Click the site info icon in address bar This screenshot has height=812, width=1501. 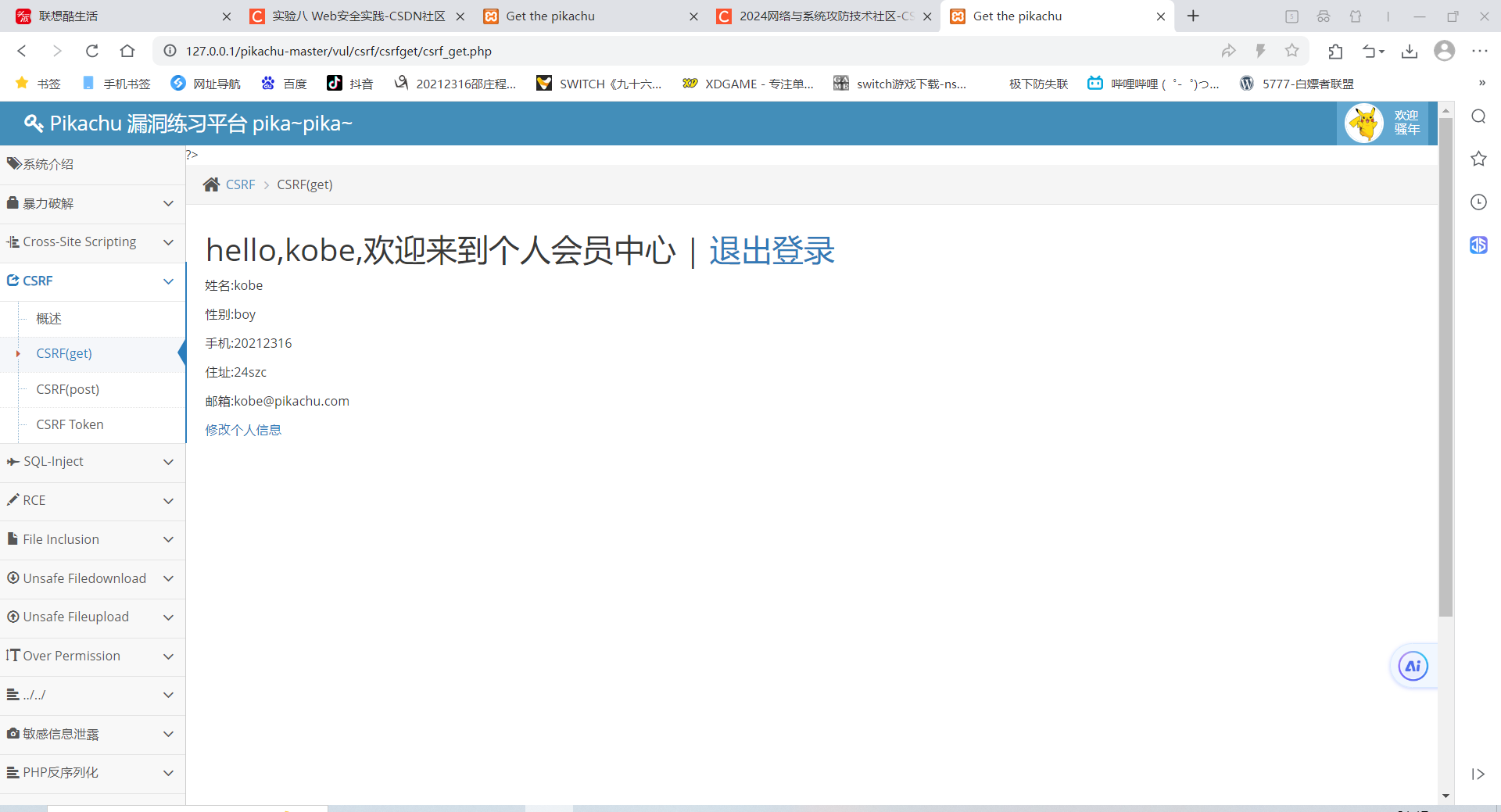[170, 51]
